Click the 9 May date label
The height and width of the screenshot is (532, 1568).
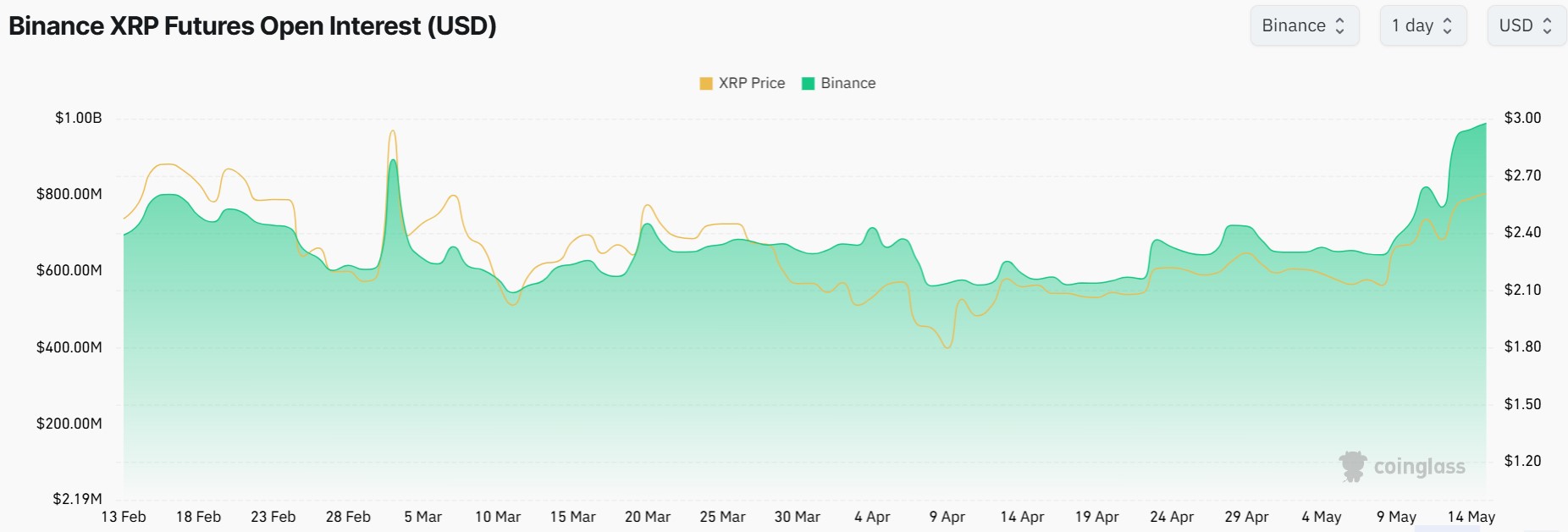1396,517
